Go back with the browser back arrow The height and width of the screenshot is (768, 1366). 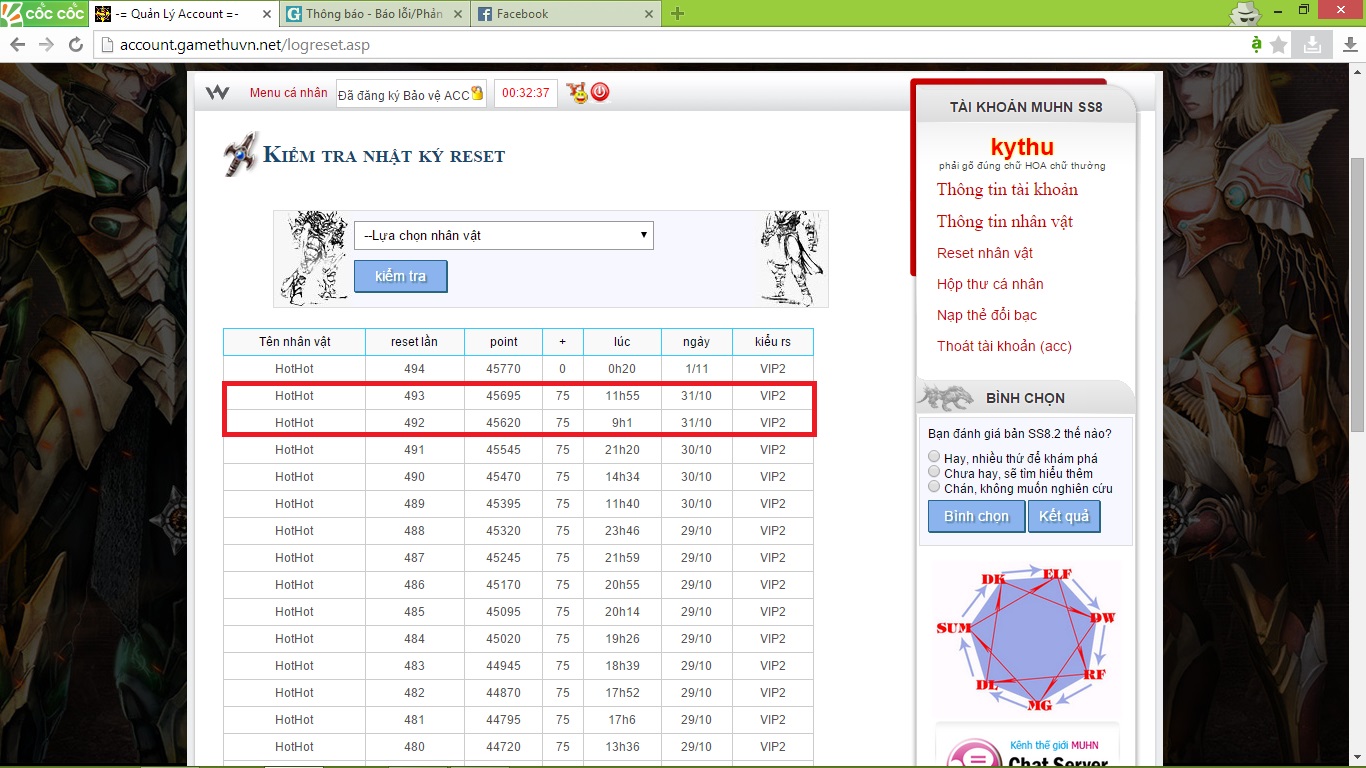pos(18,45)
